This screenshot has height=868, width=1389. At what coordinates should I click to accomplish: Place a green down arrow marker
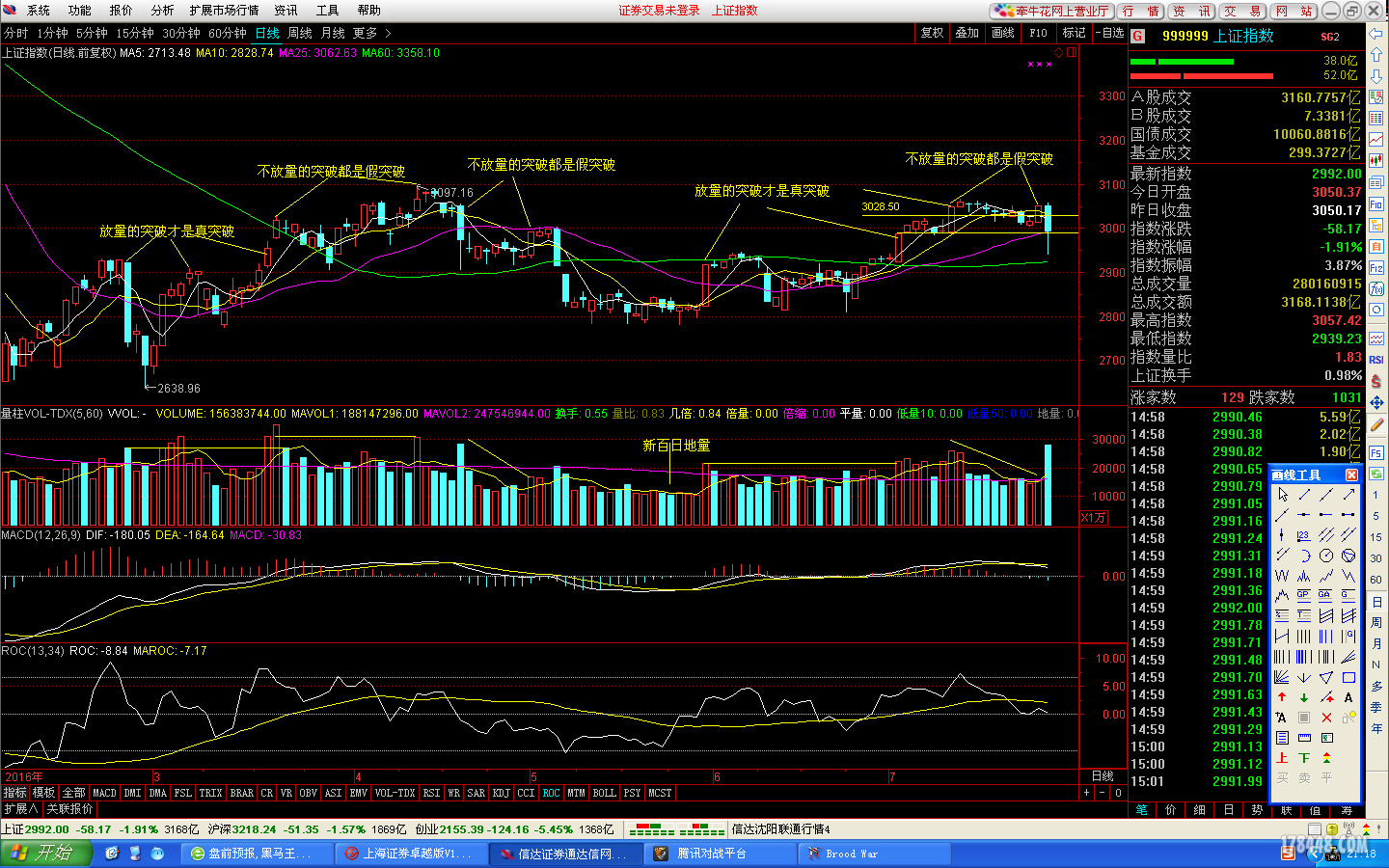point(1304,697)
